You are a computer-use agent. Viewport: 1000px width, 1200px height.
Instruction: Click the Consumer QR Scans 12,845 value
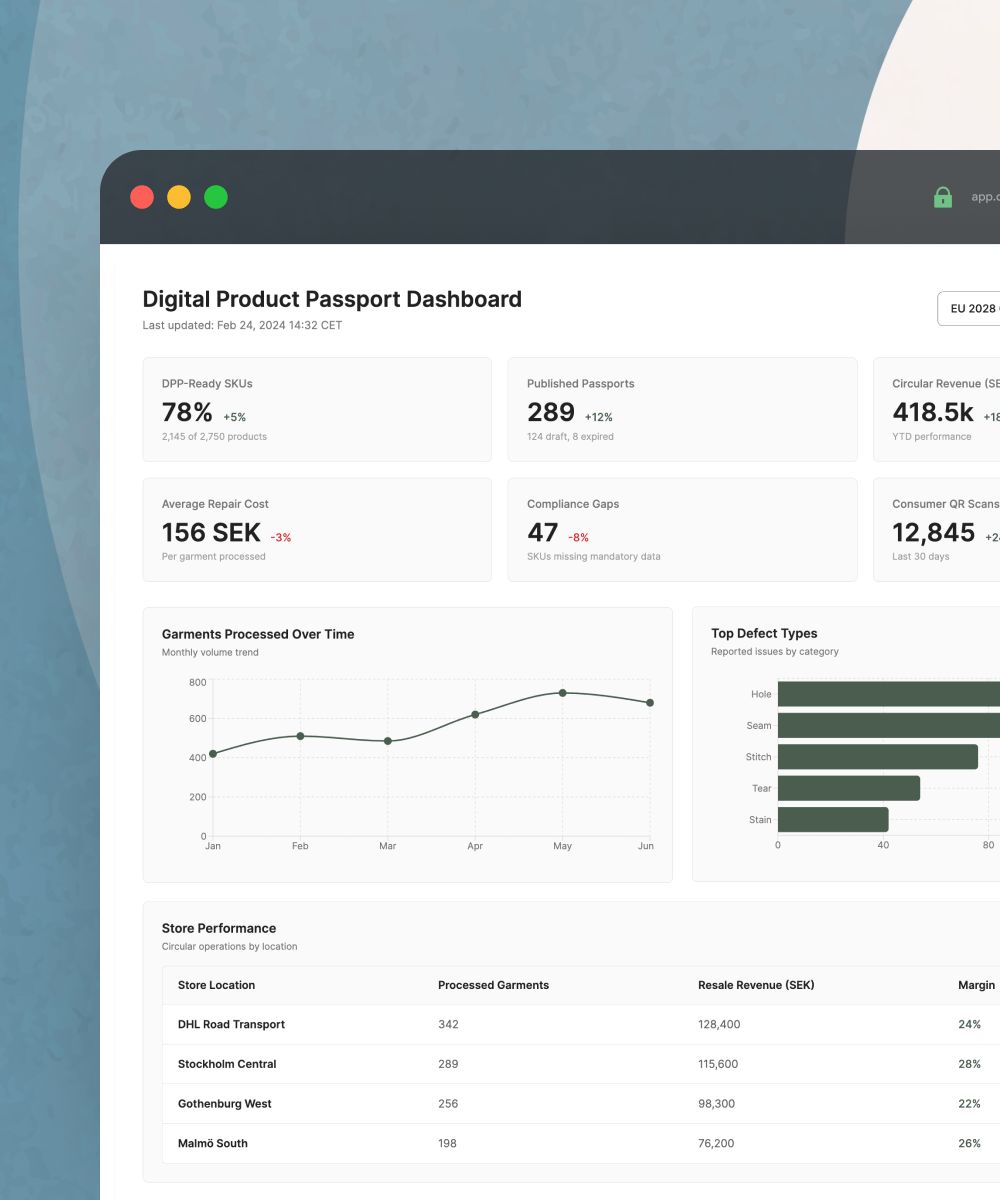934,533
